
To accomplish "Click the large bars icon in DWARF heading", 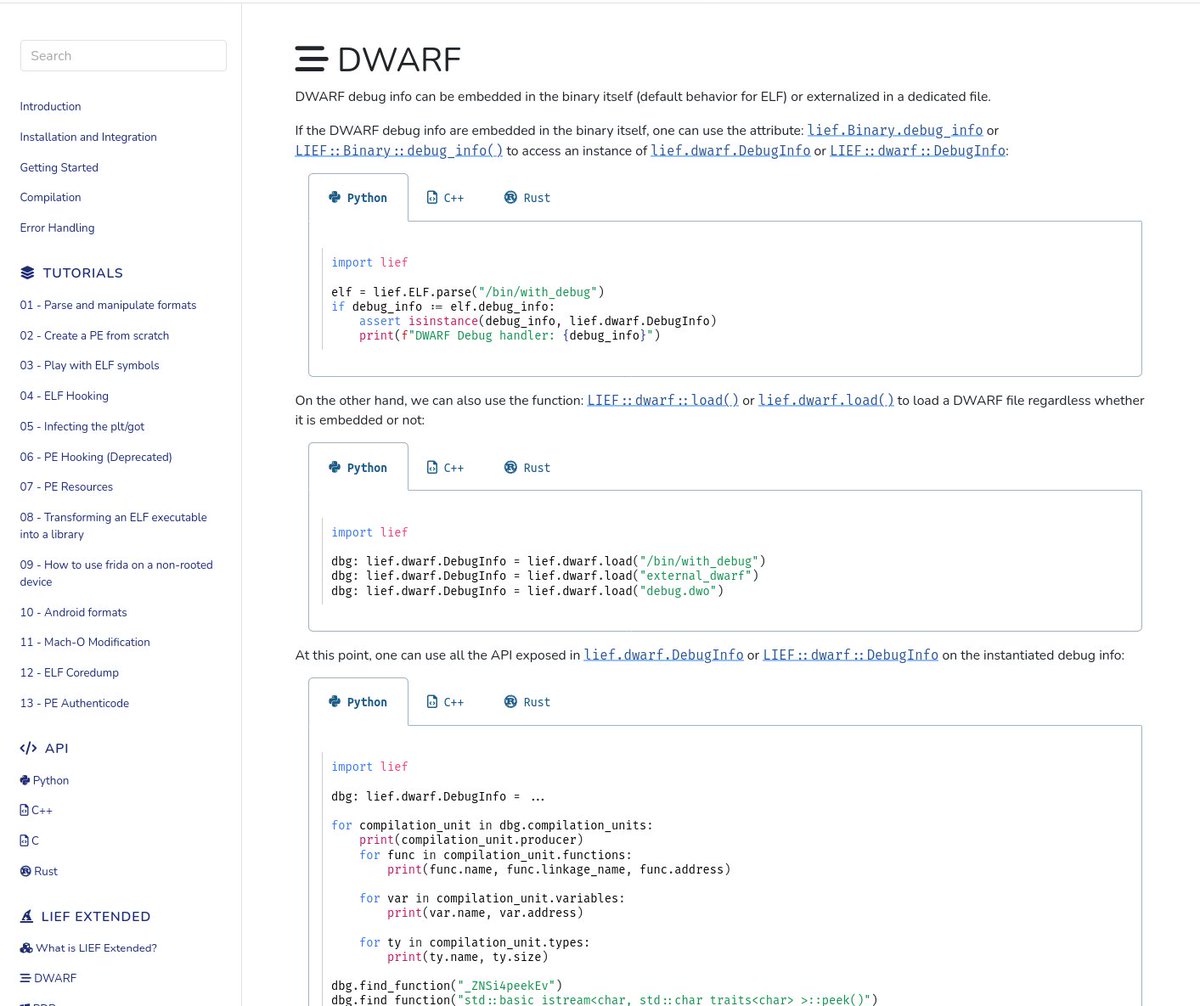I will point(311,59).
